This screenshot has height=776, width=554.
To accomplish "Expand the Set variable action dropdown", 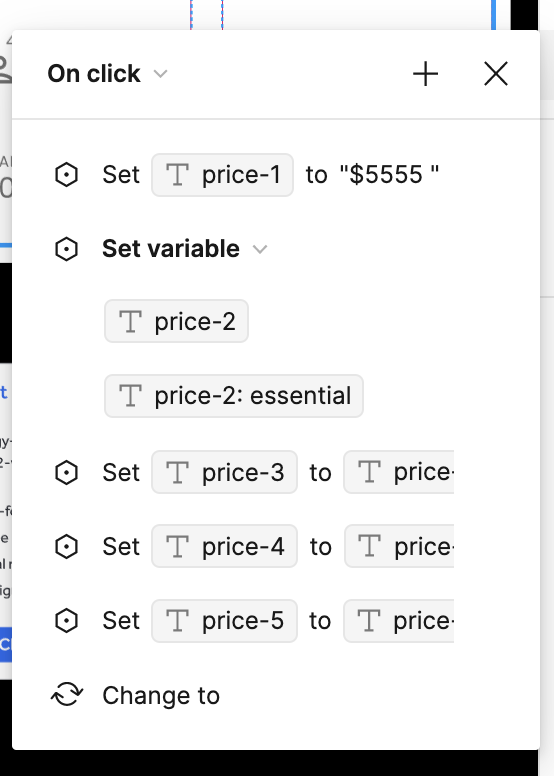I will [x=260, y=249].
